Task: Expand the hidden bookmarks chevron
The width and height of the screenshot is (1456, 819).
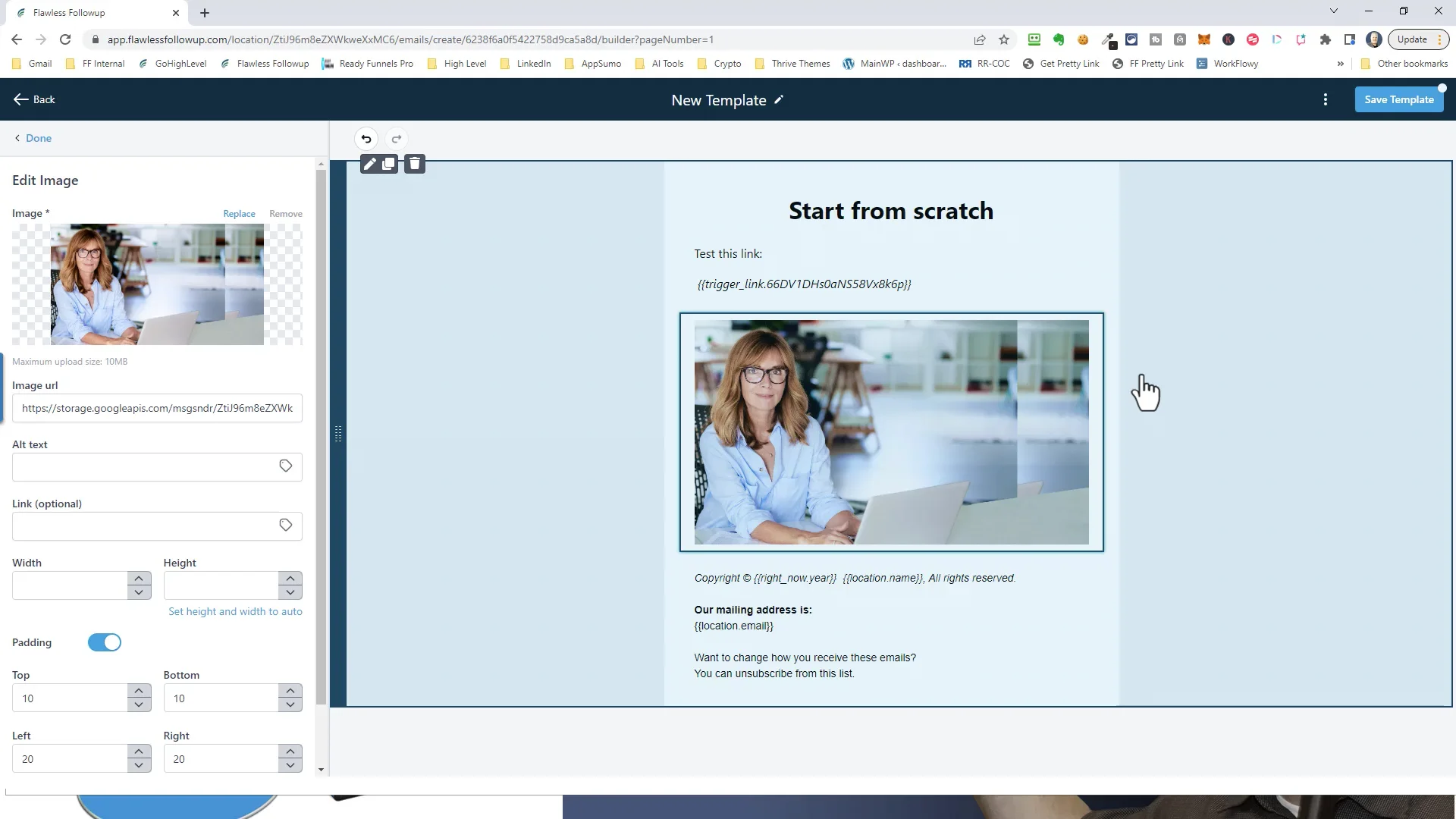Action: click(1341, 64)
